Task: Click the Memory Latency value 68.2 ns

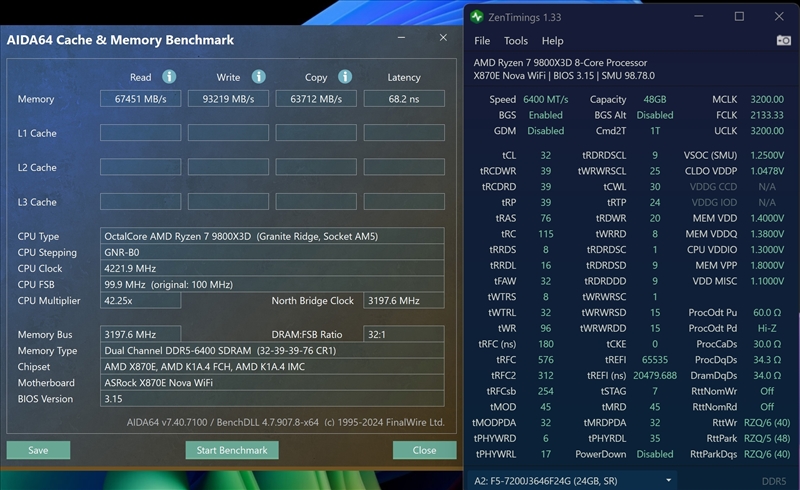Action: pos(404,99)
